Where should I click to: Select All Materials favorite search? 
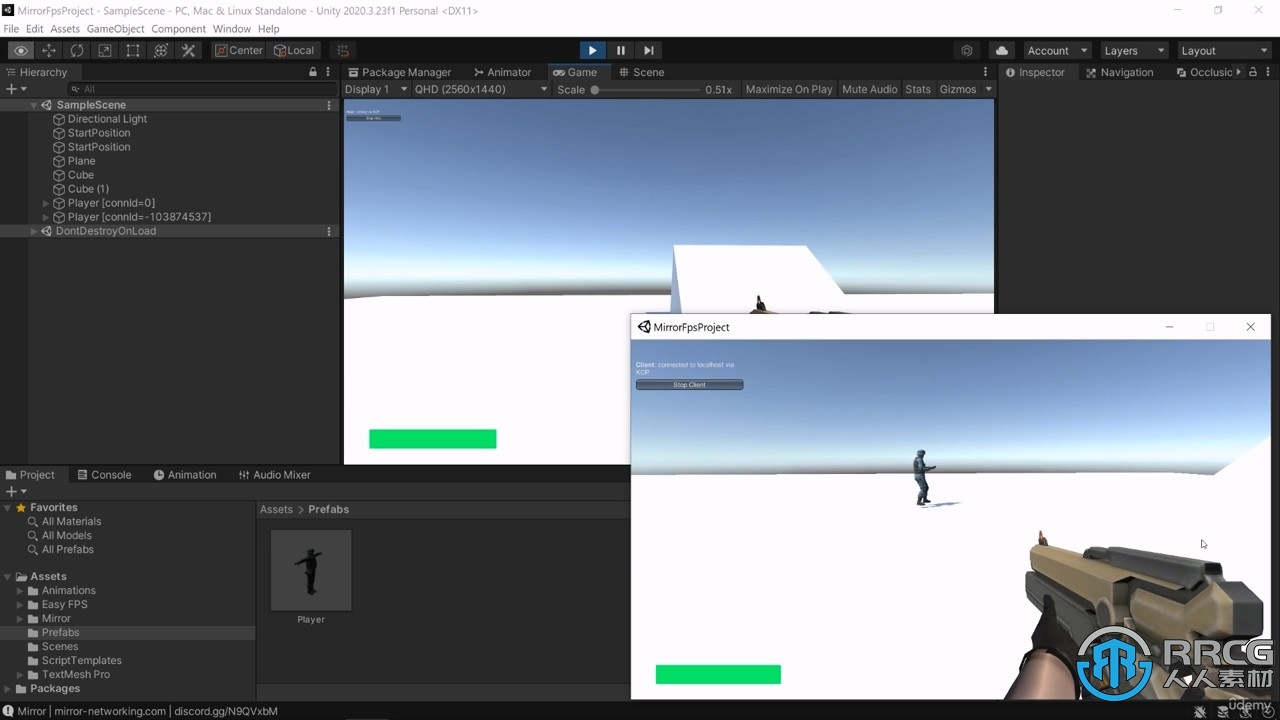(71, 521)
